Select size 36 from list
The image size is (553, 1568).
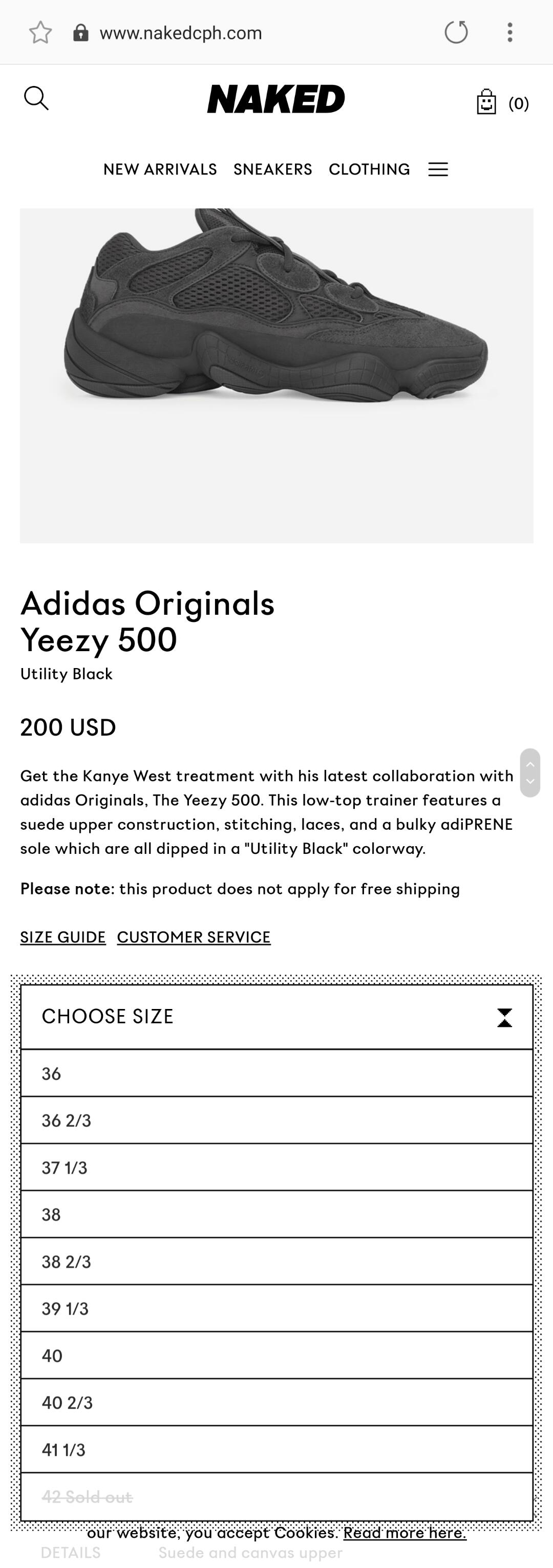point(277,1073)
